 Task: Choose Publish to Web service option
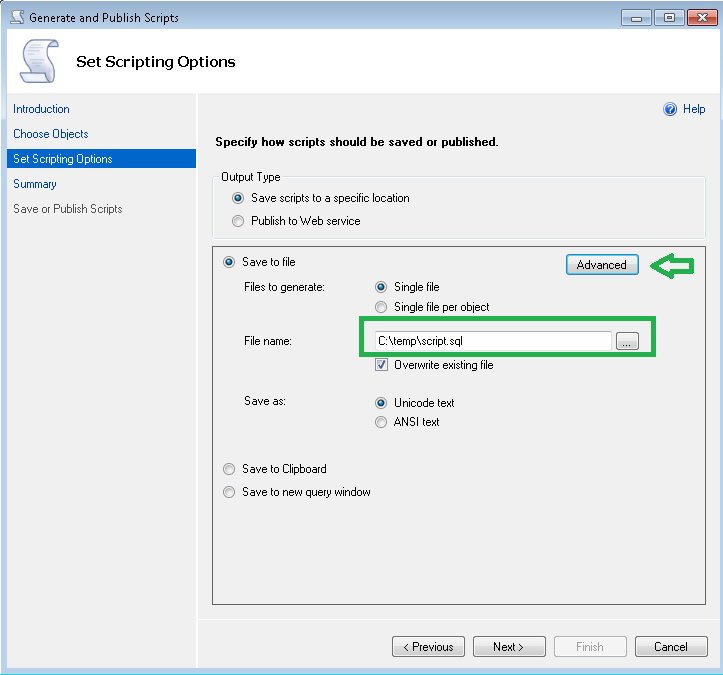238,221
